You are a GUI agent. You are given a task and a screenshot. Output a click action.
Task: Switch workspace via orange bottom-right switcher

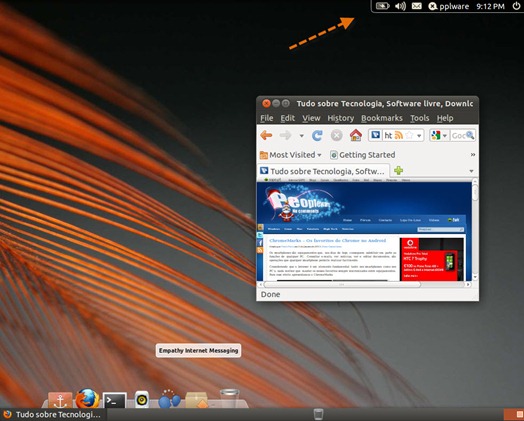(514, 415)
